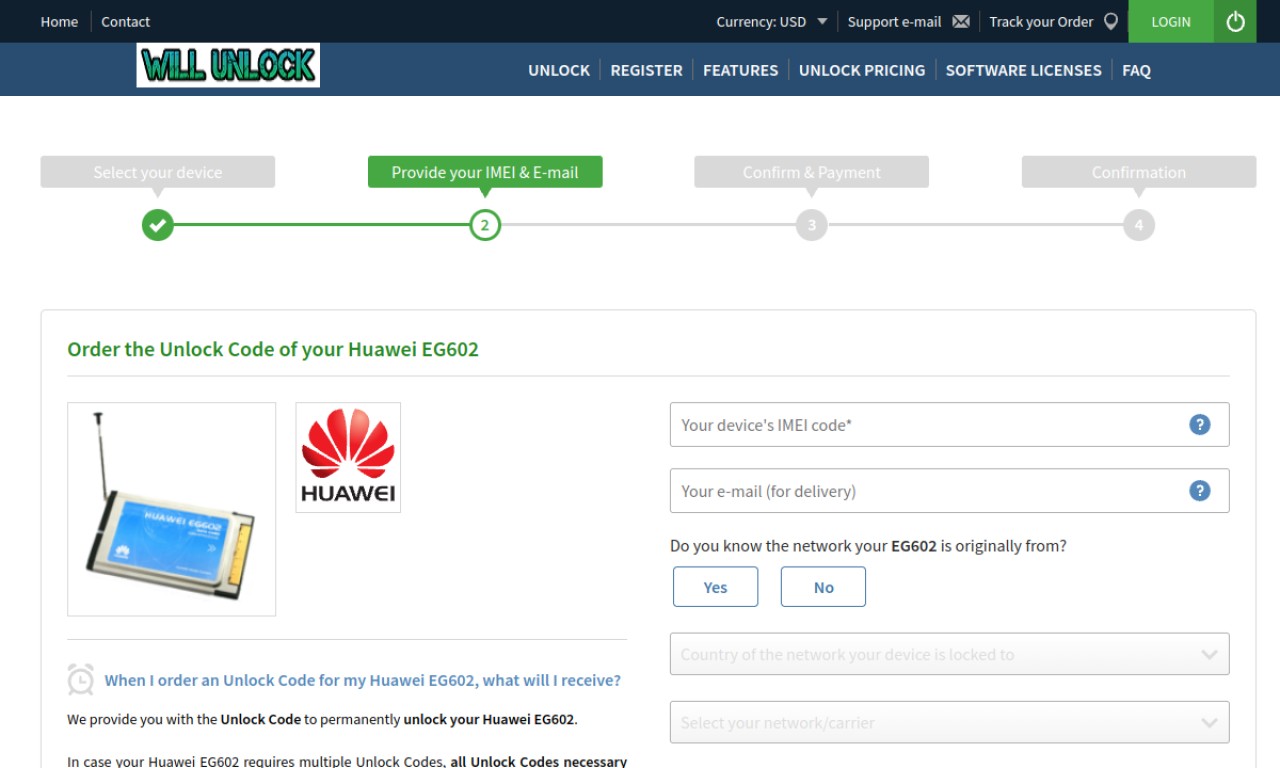Click the 'what will I receive?' question heading
Viewport: 1280px width, 768px height.
pyautogui.click(x=363, y=680)
